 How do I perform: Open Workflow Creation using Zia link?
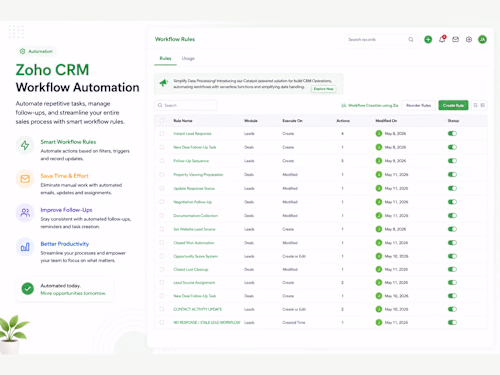click(373, 105)
